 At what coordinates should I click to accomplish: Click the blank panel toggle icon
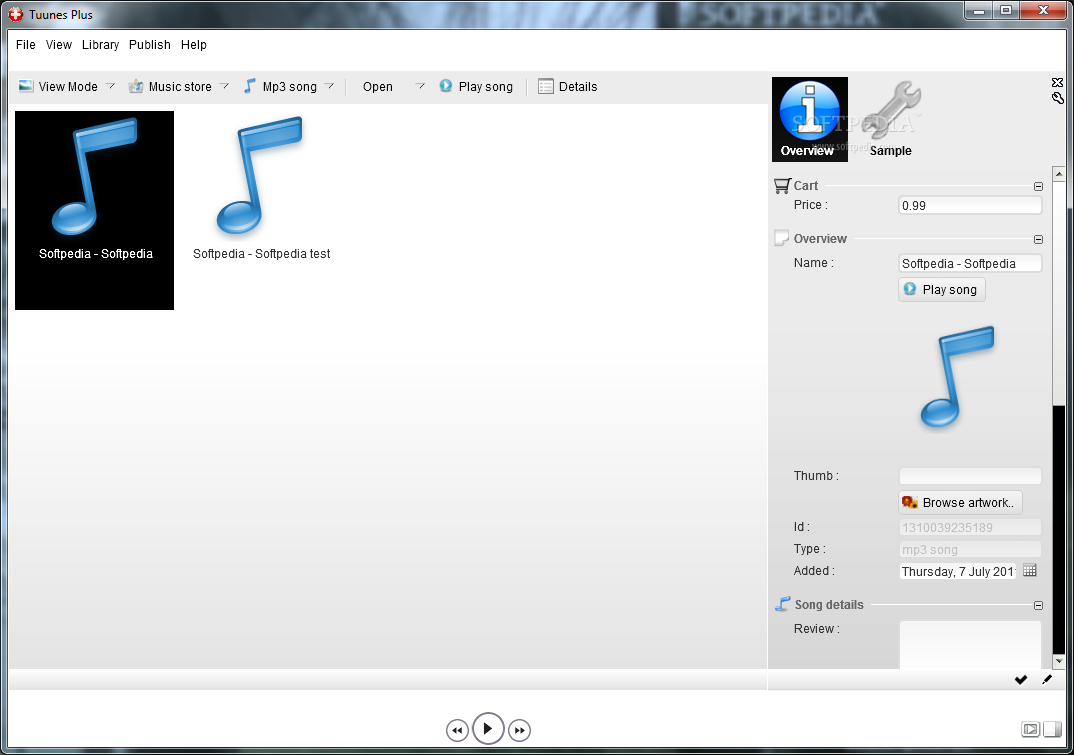tap(1052, 729)
